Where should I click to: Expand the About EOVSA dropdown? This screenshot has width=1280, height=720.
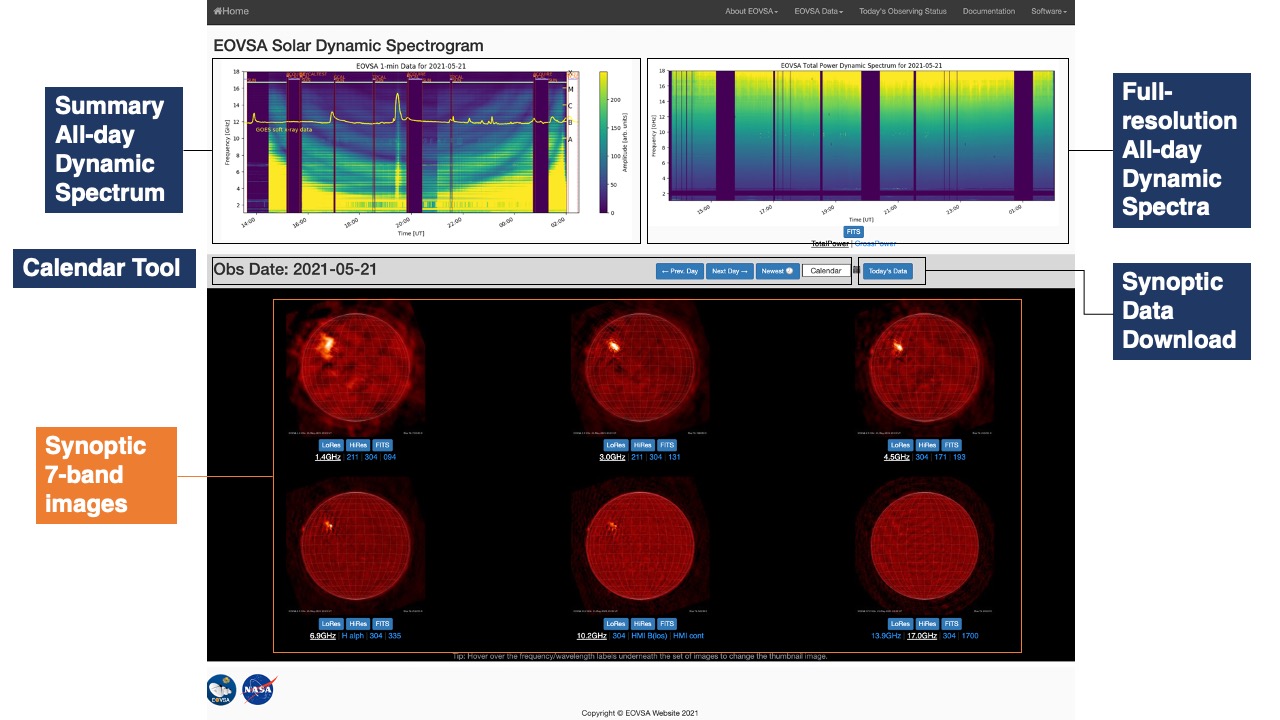point(751,11)
